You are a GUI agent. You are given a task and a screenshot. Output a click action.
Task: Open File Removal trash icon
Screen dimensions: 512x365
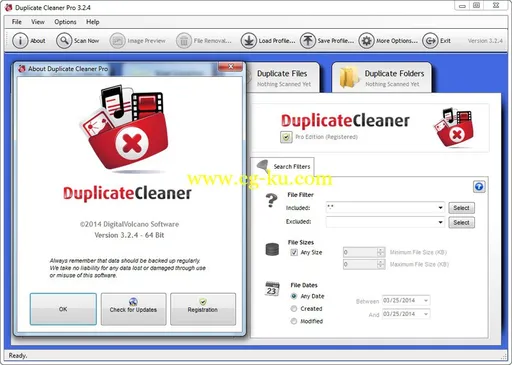184,41
